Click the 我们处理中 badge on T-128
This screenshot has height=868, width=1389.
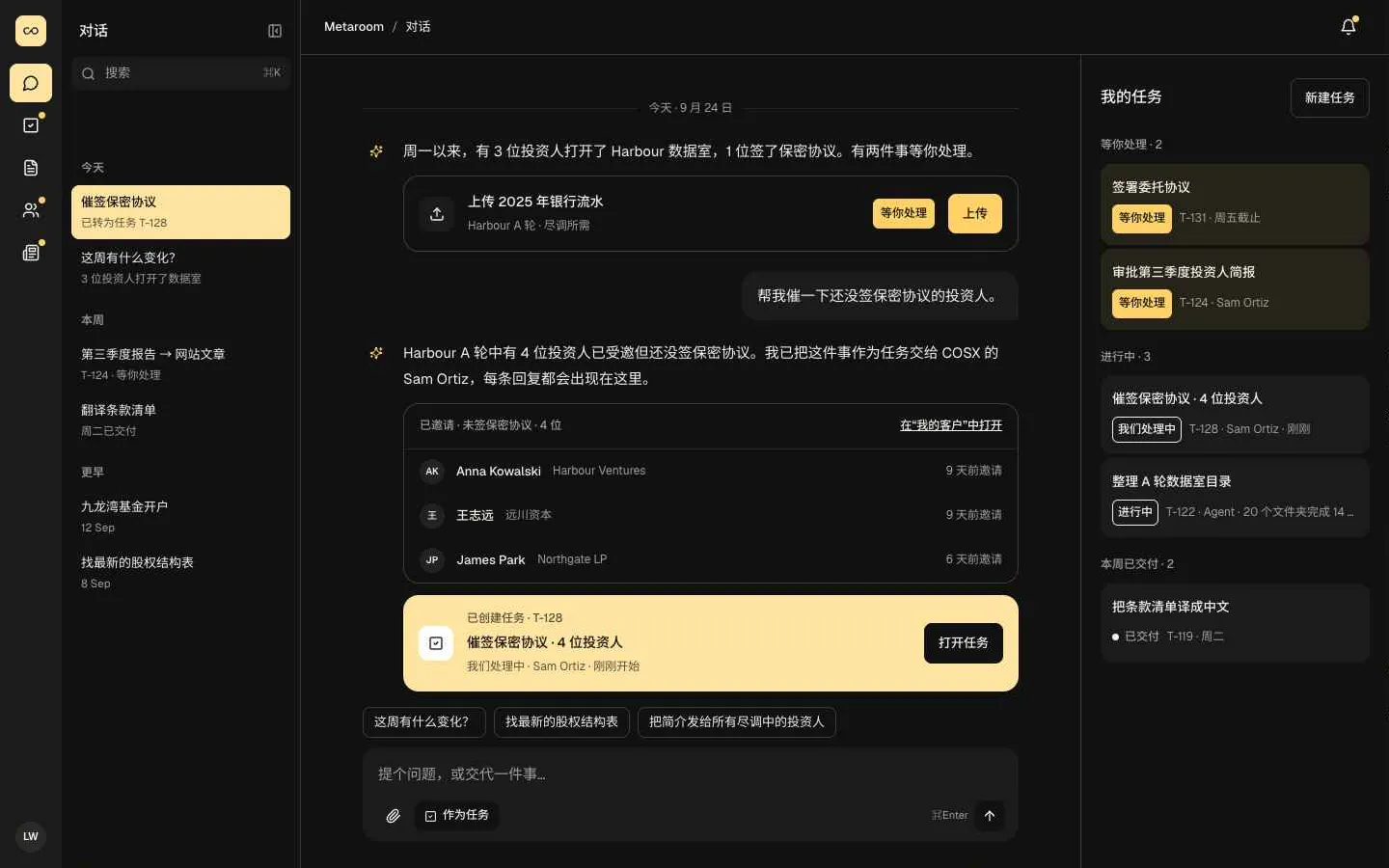pyautogui.click(x=1147, y=429)
